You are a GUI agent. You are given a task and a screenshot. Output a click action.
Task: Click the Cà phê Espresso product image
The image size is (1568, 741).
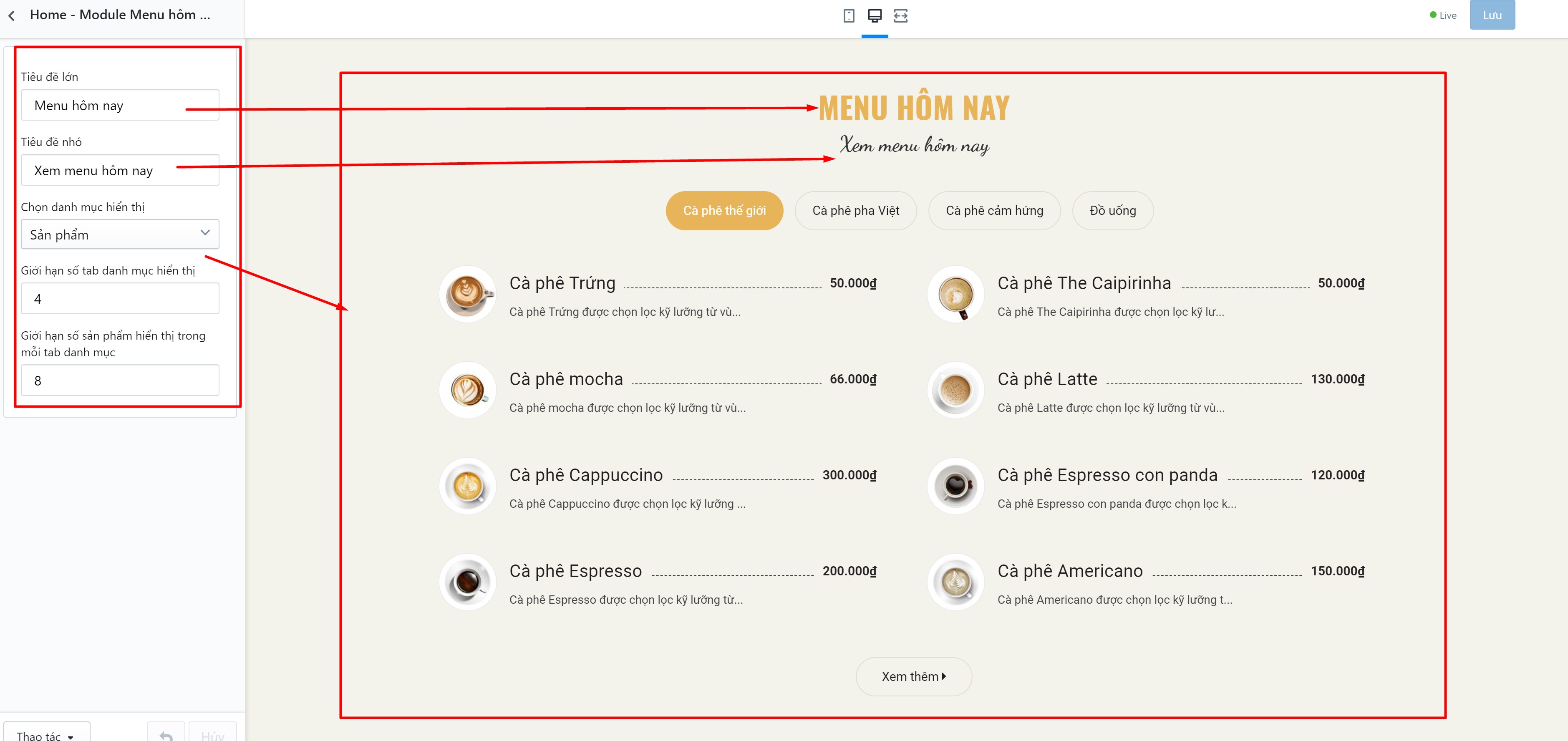(x=467, y=582)
